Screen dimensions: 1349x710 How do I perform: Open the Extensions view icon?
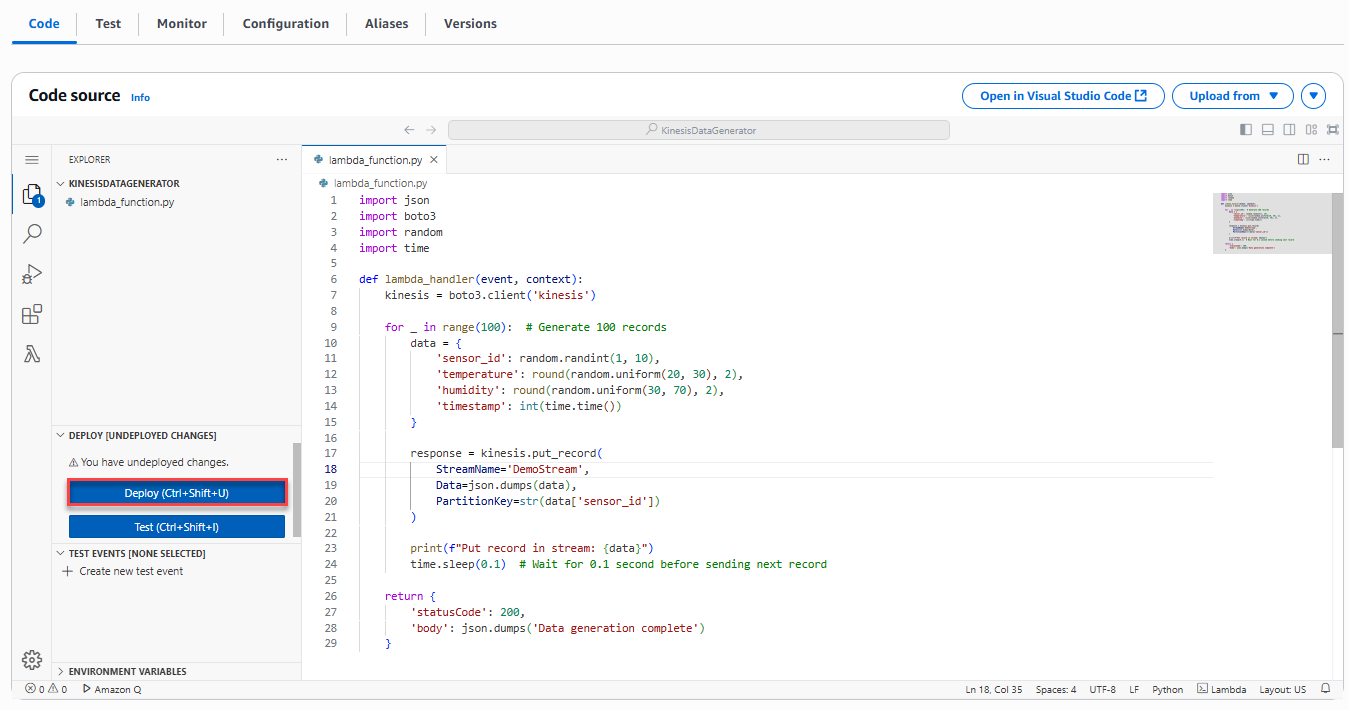coord(32,314)
